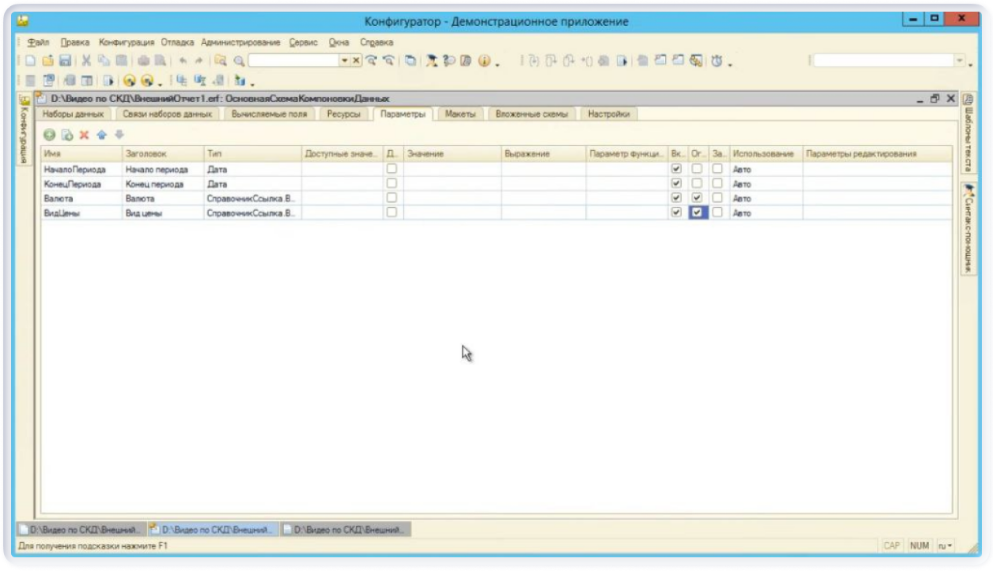Open the ru keyboard language selector
Image resolution: width=993 pixels, height=577 pixels.
[944, 546]
